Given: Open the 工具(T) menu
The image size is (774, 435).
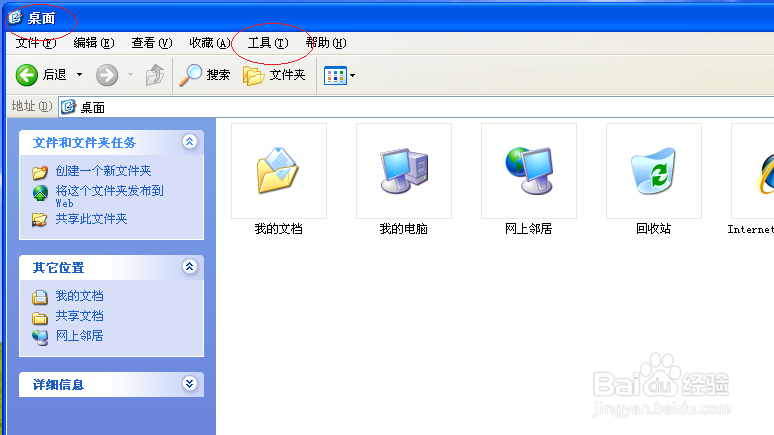Looking at the screenshot, I should pyautogui.click(x=268, y=43).
